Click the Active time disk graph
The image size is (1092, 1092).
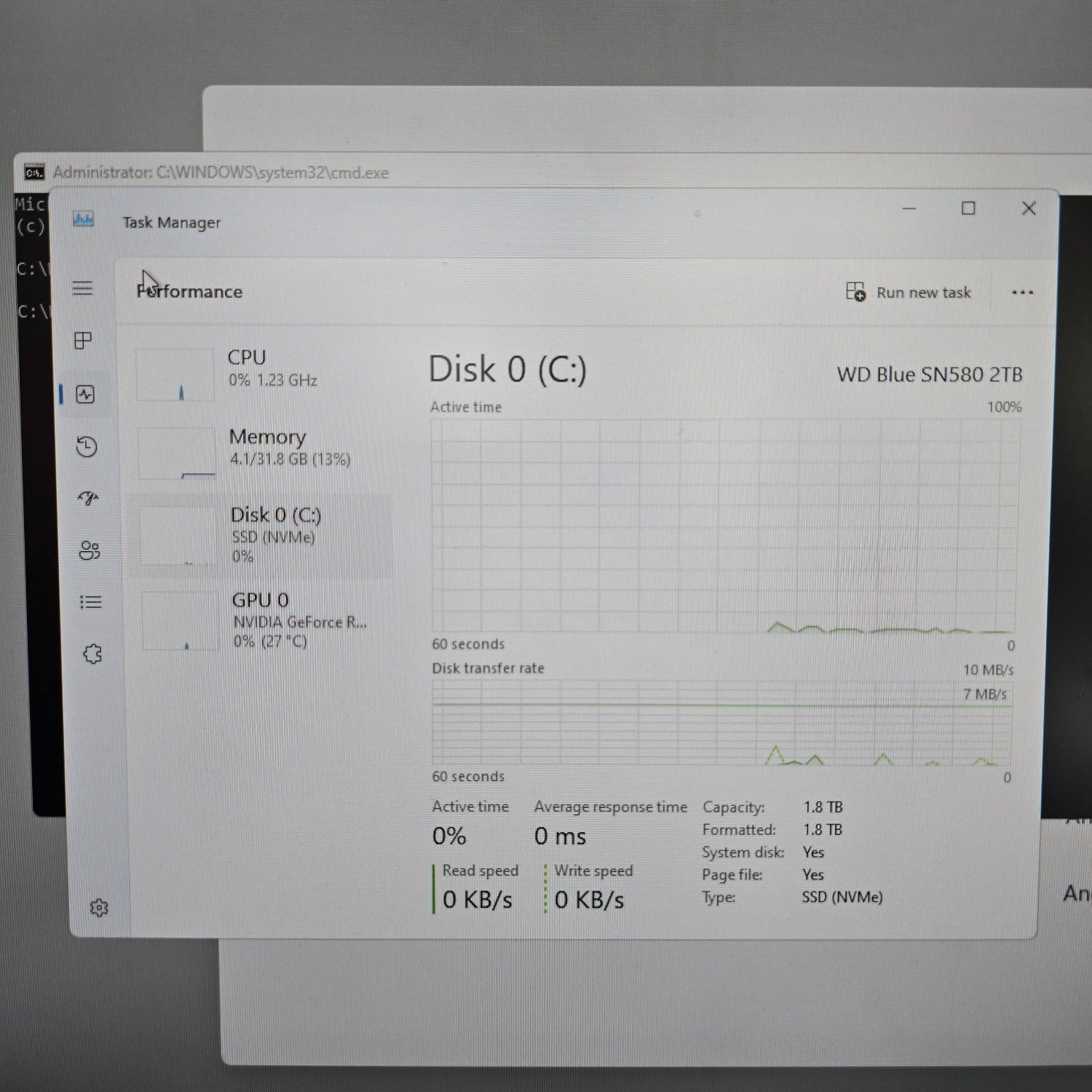coord(724,526)
